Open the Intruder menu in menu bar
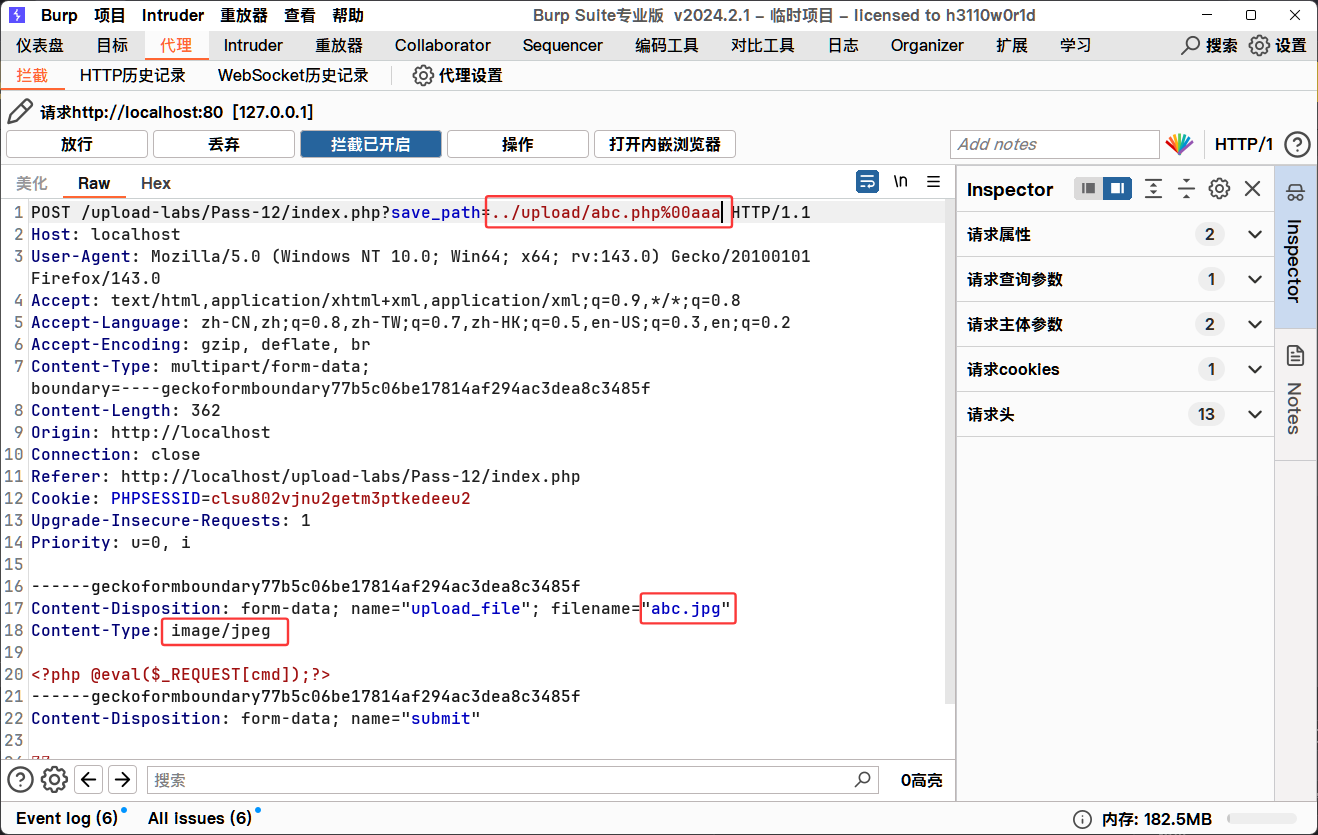 [173, 15]
